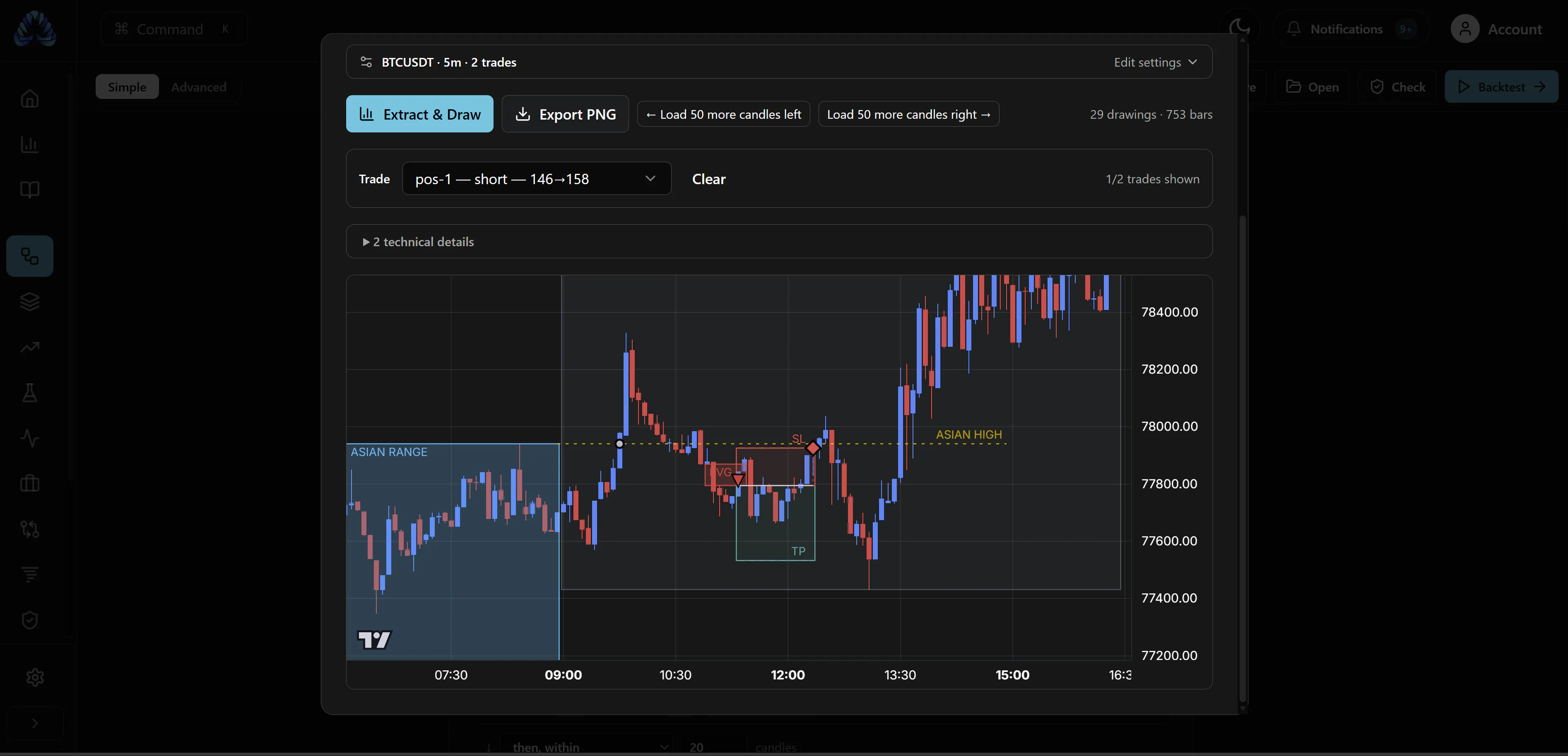Open the 'then, within' dropdown behind modal
Image resolution: width=1568 pixels, height=756 pixels.
click(586, 746)
